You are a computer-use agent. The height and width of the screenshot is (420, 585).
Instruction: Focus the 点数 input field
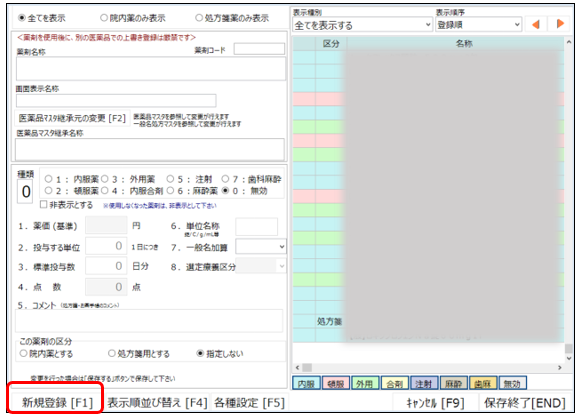coord(106,287)
